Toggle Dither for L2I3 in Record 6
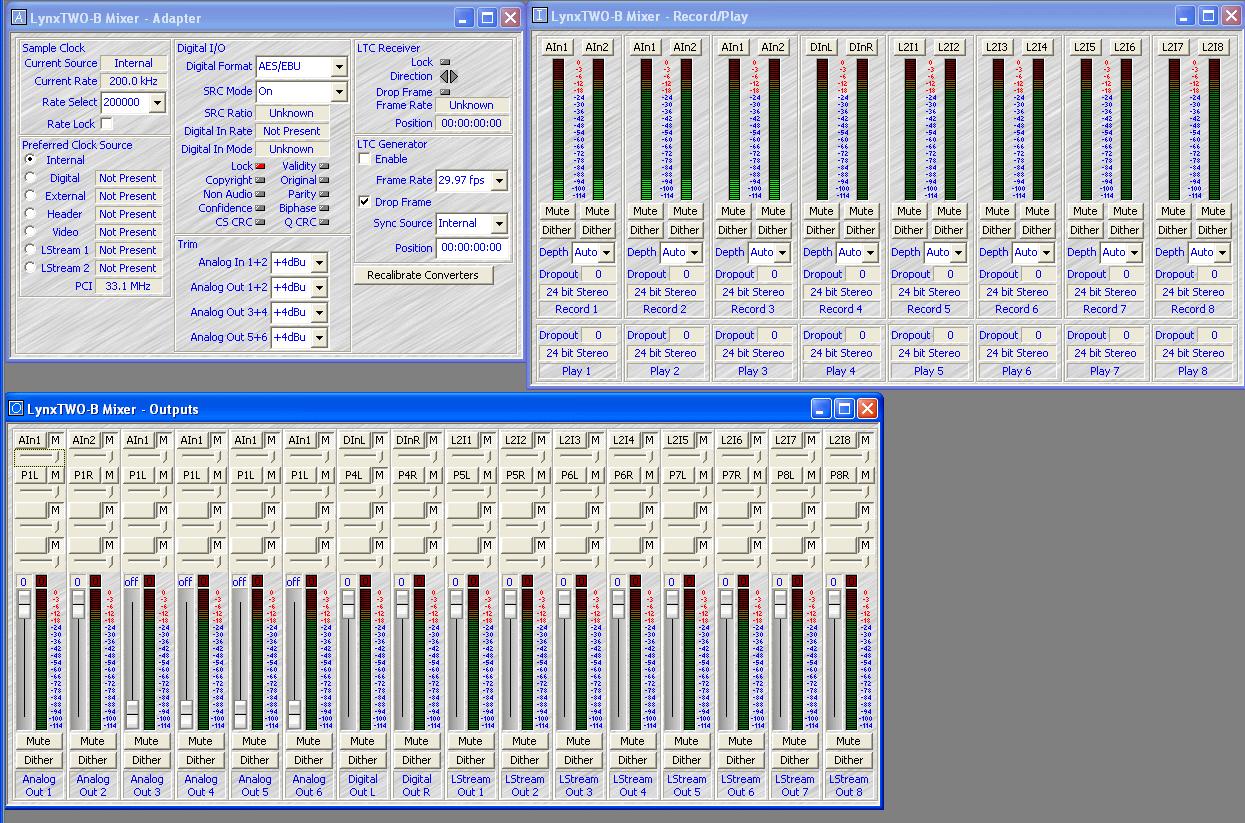The width and height of the screenshot is (1245, 823). [x=997, y=230]
